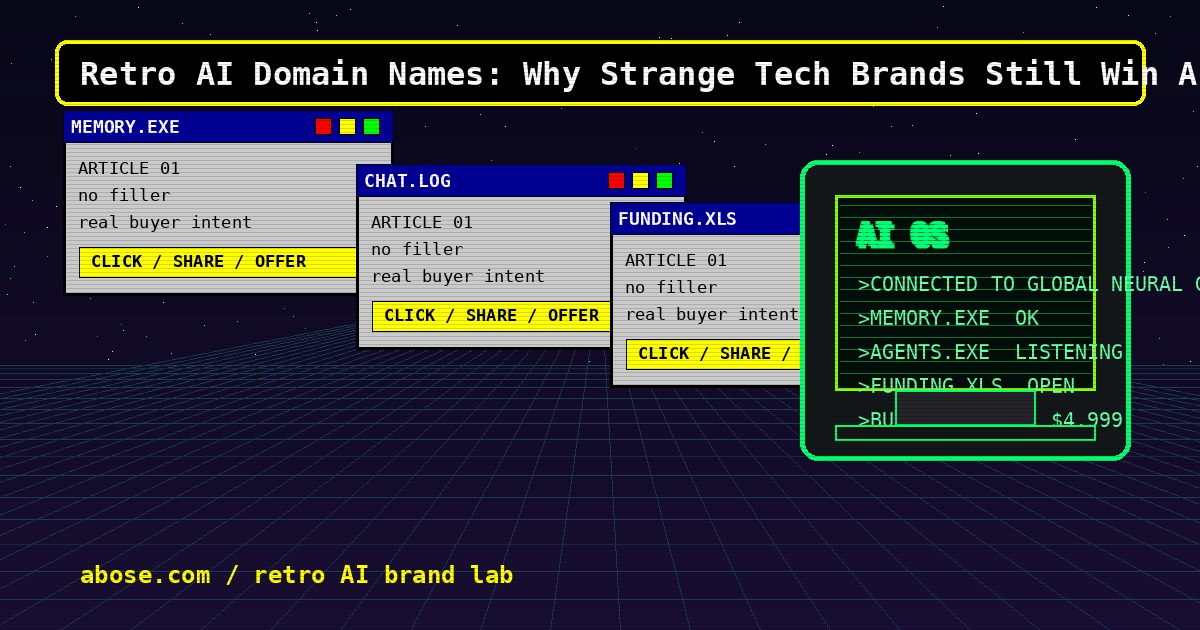Click the >MEMORY.EXE OK terminal line
Viewport: 1200px width, 630px height.
948,318
